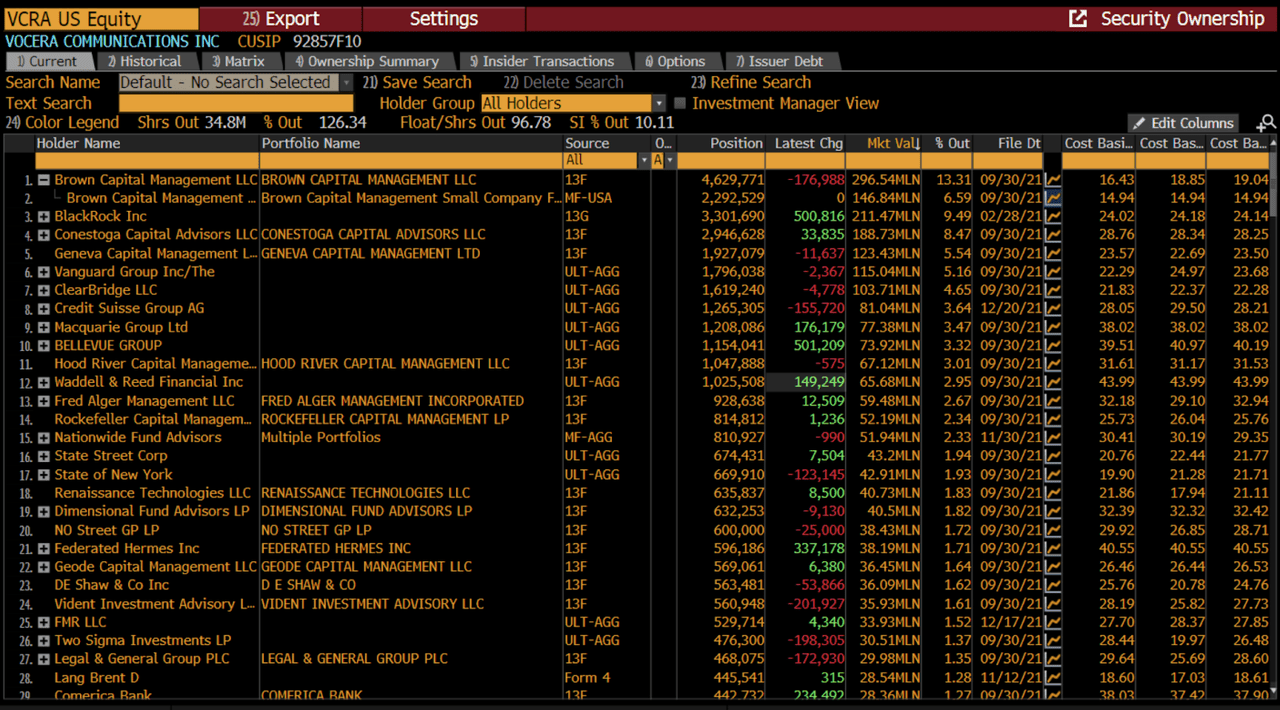Click chart icon for Waddell & Reed Financial
The width and height of the screenshot is (1280, 710).
[x=1053, y=382]
